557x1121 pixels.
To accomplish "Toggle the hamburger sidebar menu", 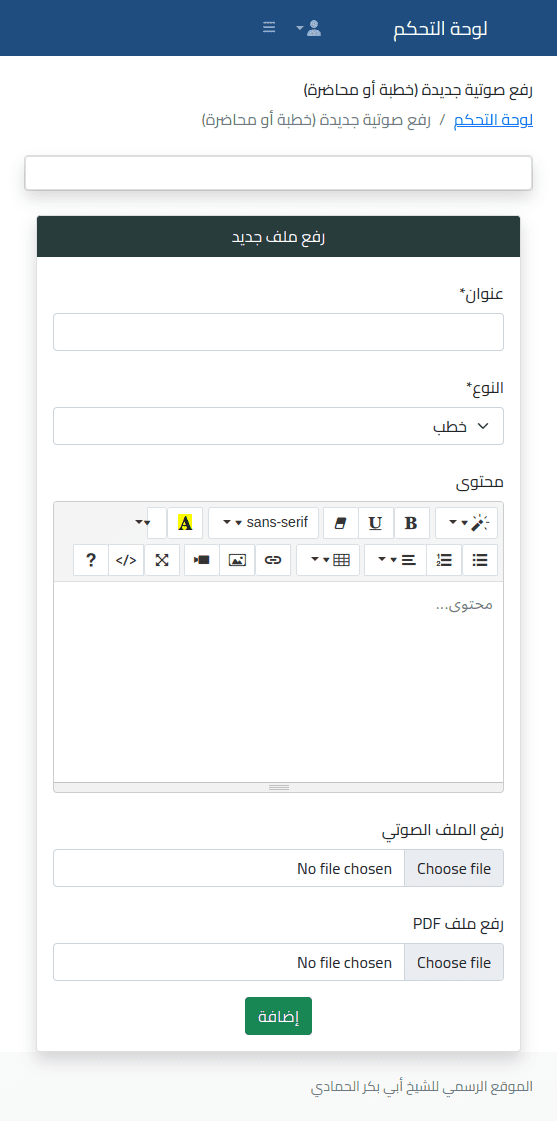I will pos(269,28).
